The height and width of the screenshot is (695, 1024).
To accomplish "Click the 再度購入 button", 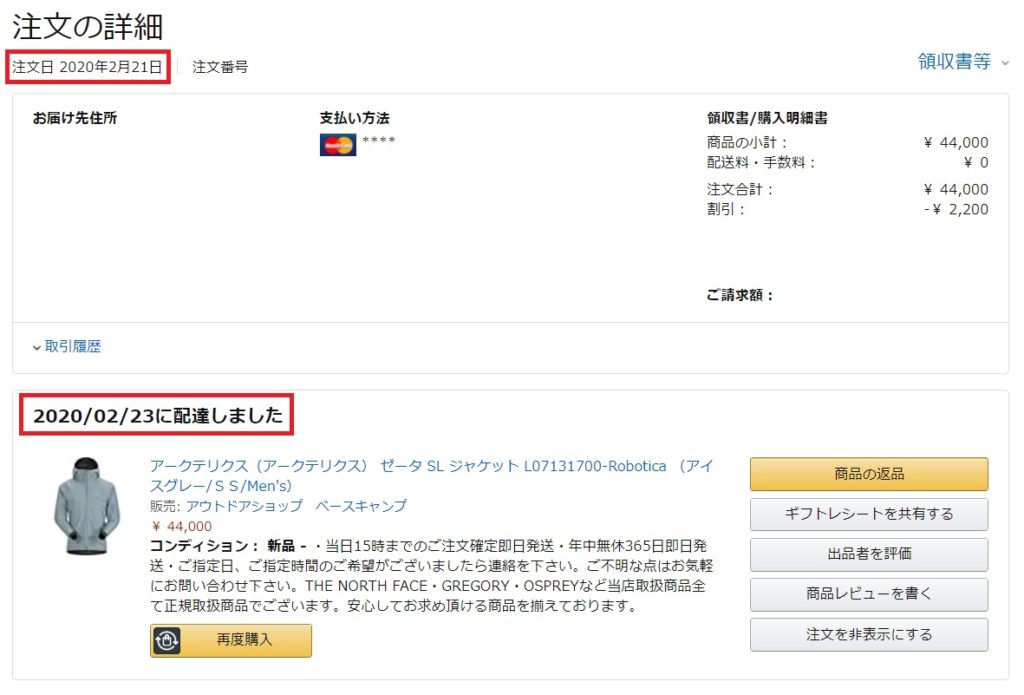I will [231, 640].
